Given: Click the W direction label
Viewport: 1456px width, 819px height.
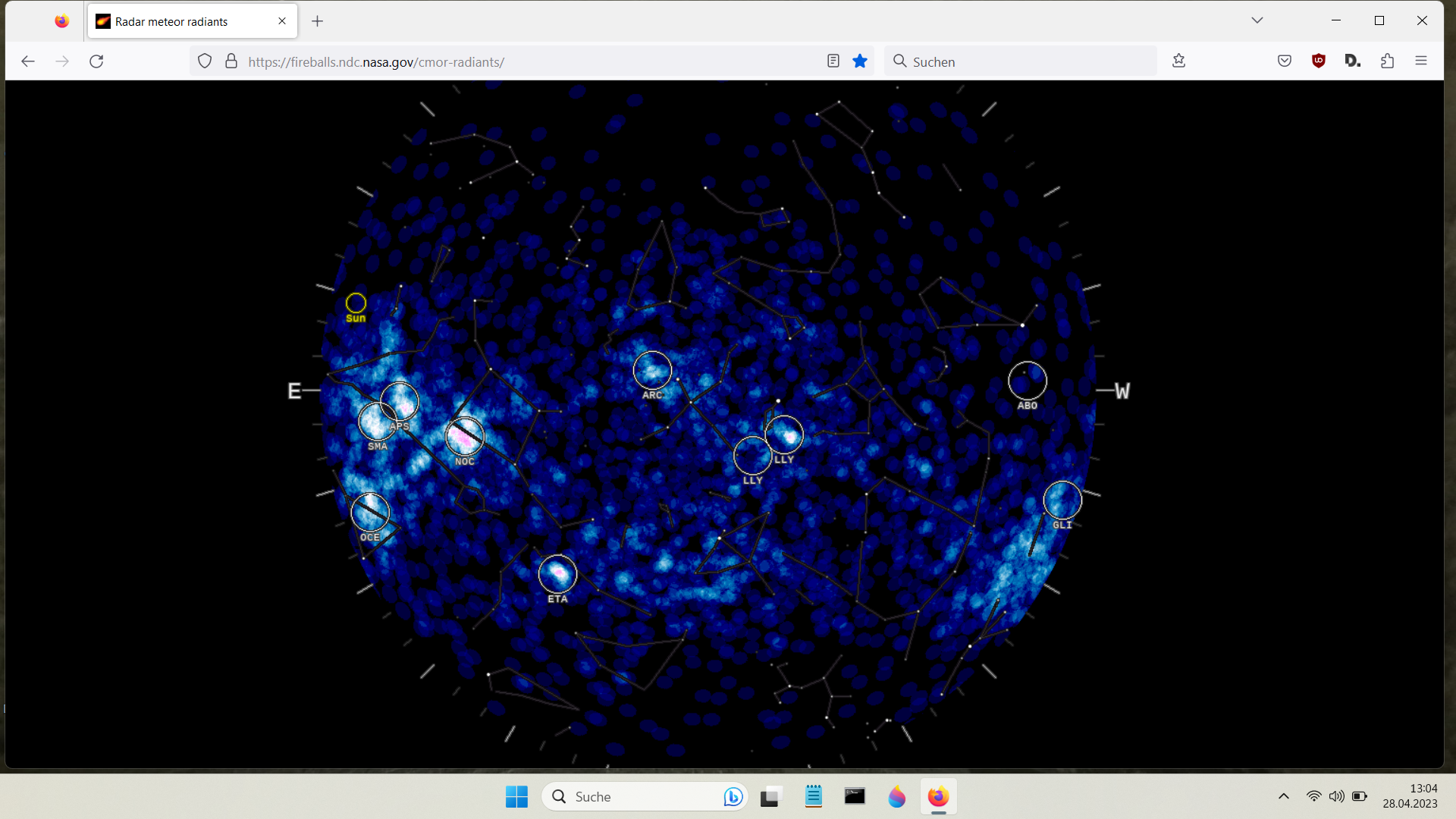Looking at the screenshot, I should coord(1122,391).
